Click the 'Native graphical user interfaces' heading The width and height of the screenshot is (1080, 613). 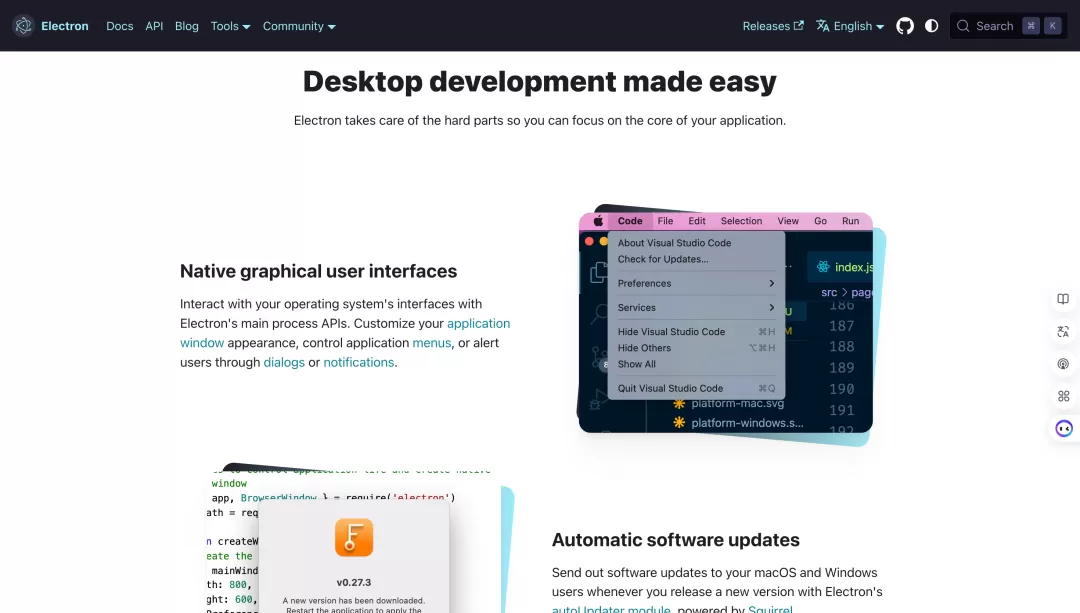point(318,271)
